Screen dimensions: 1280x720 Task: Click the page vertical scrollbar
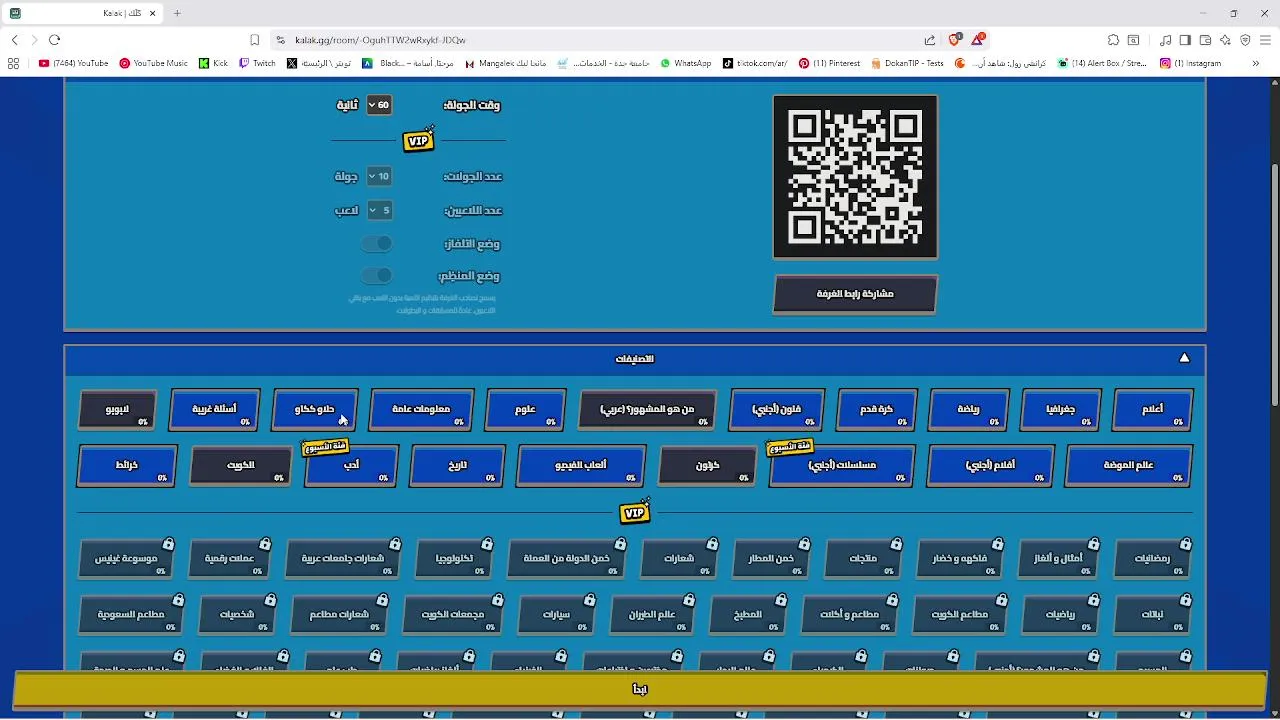click(1274, 284)
